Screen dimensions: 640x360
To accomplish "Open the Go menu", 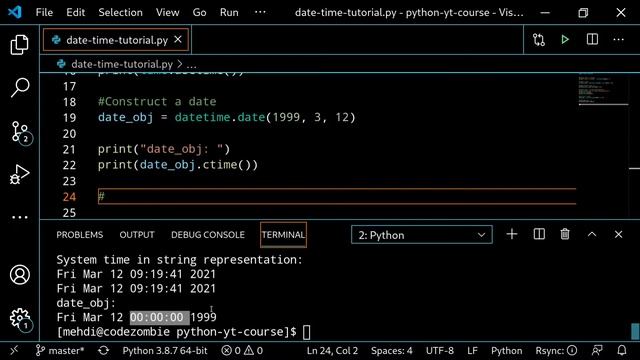I will point(199,12).
